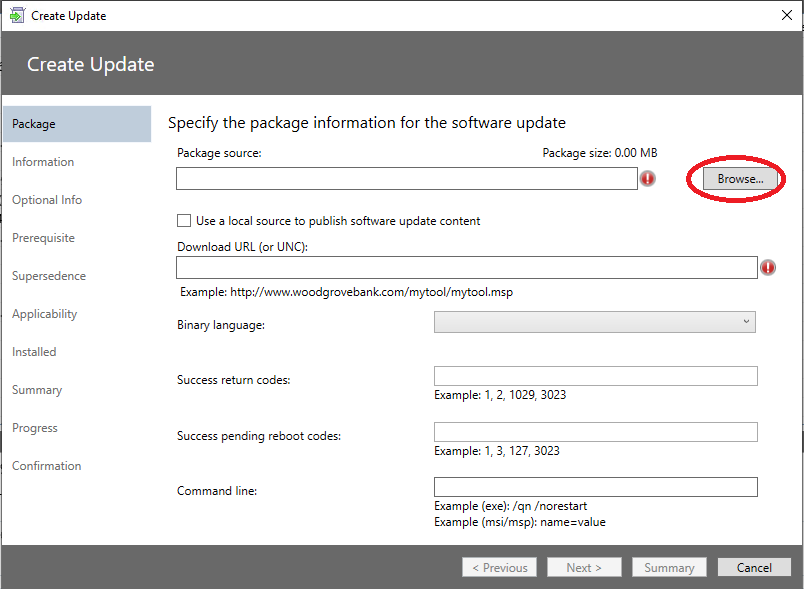Select the Installed step in sidebar

click(x=34, y=352)
